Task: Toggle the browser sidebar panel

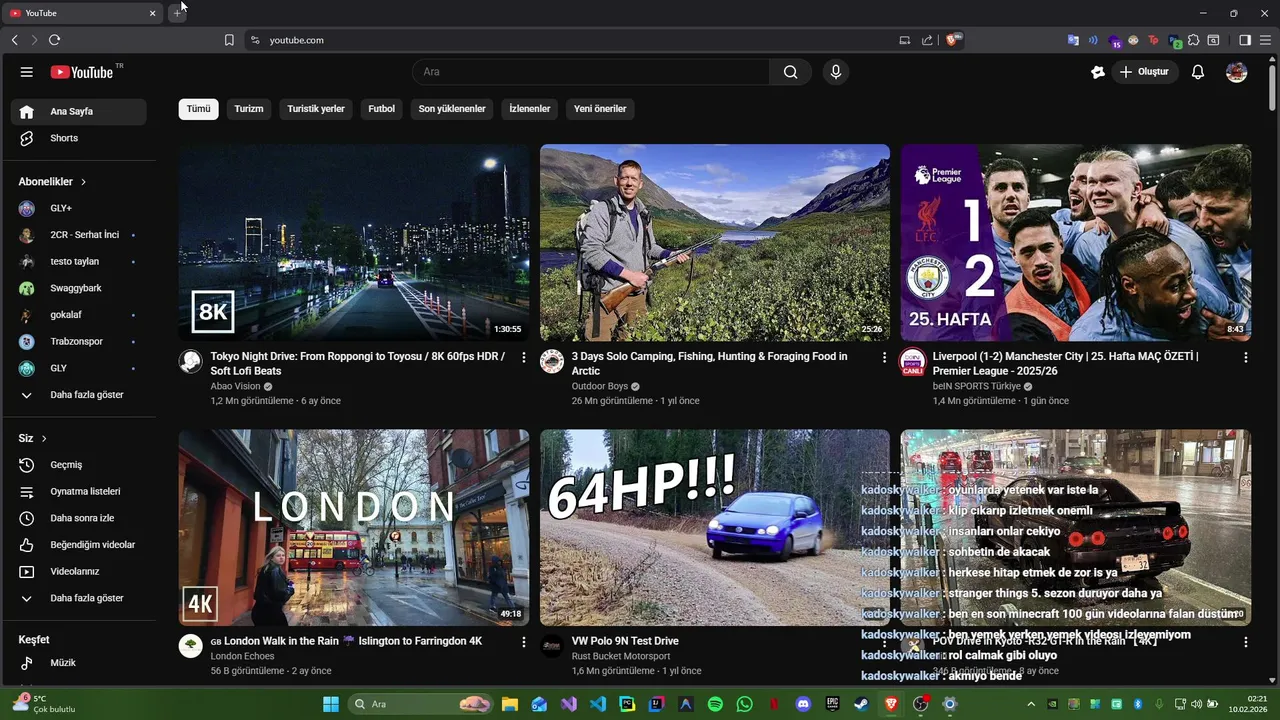Action: click(1245, 40)
